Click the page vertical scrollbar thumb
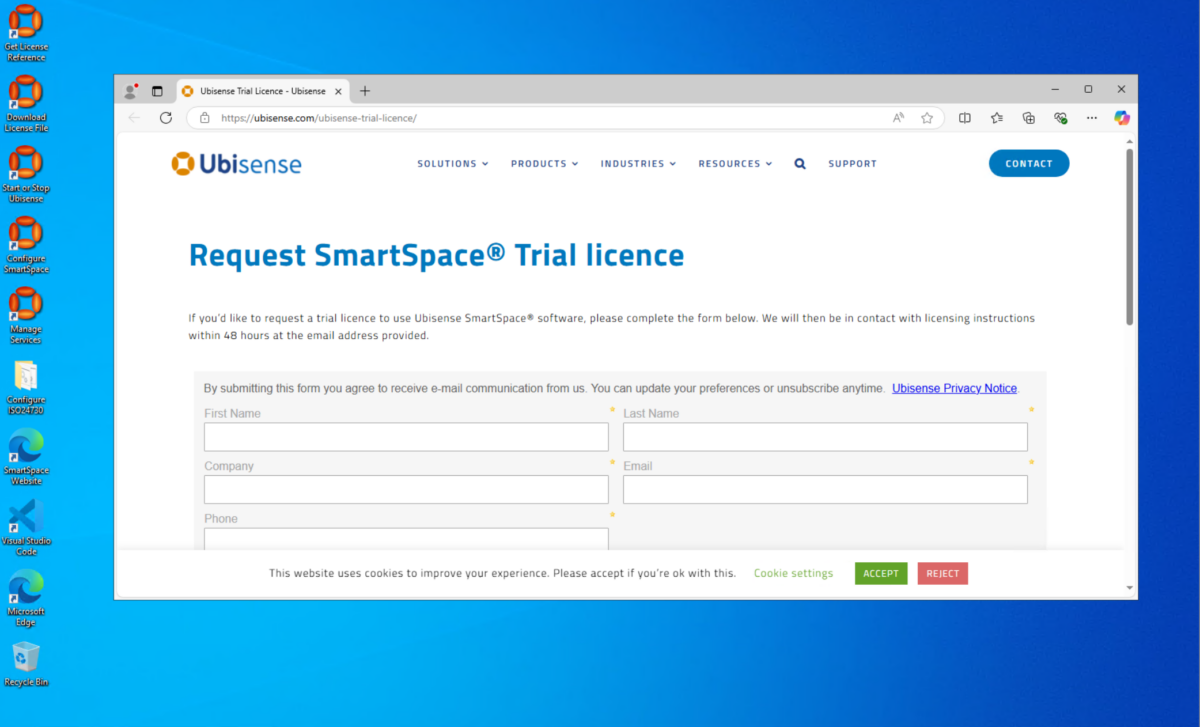Viewport: 1200px width, 727px height. click(x=1130, y=237)
